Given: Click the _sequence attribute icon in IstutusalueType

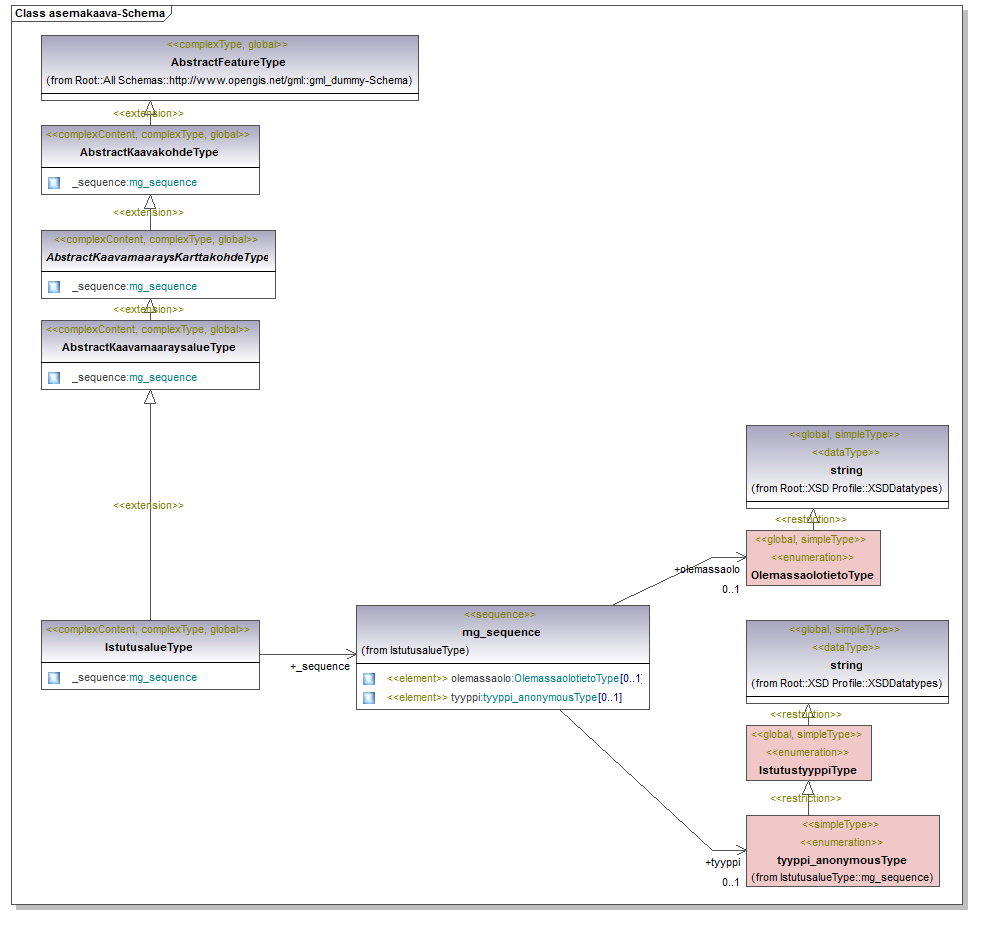Looking at the screenshot, I should (x=54, y=678).
